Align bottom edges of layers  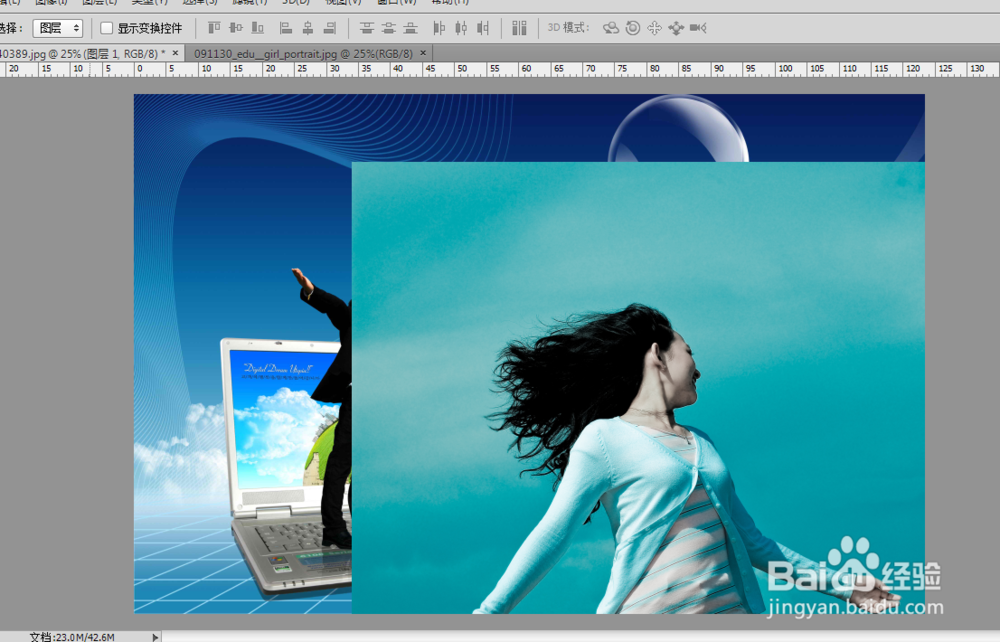tap(258, 28)
